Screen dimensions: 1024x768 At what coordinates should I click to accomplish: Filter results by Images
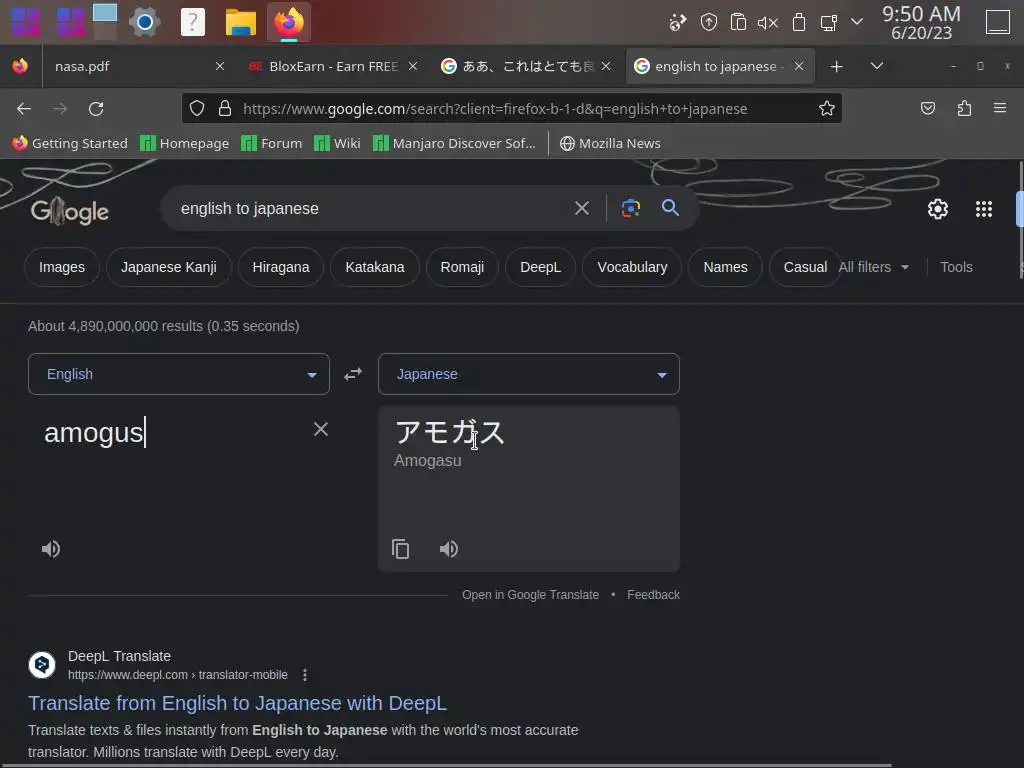click(62, 267)
